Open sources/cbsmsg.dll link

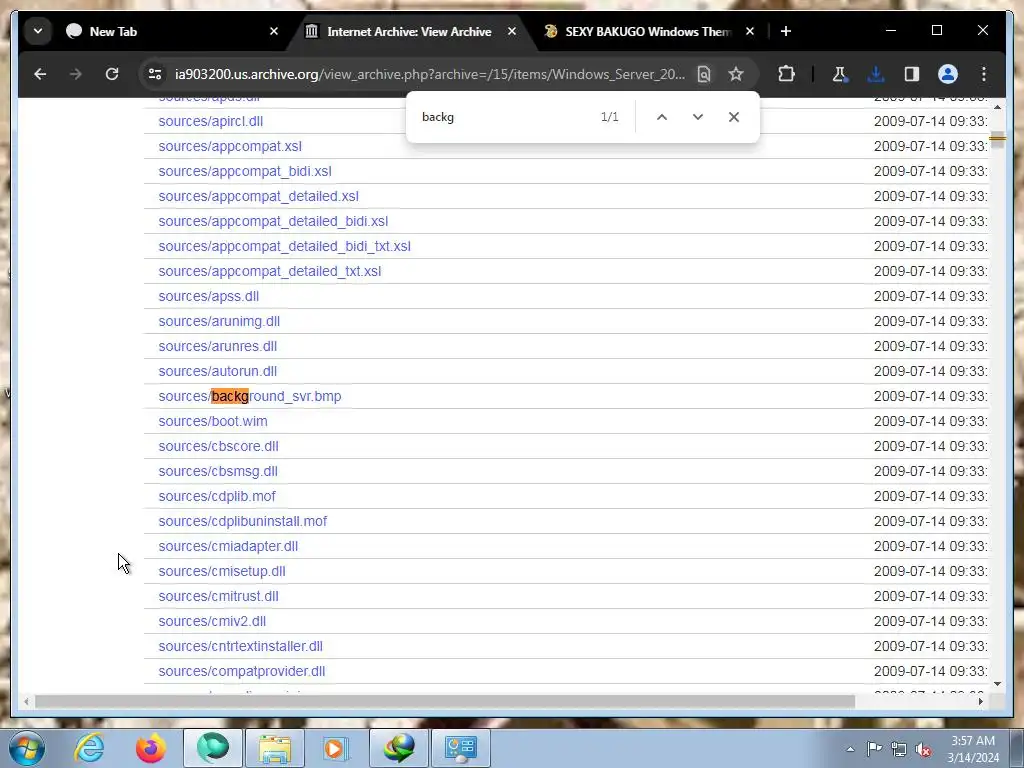pyautogui.click(x=217, y=472)
